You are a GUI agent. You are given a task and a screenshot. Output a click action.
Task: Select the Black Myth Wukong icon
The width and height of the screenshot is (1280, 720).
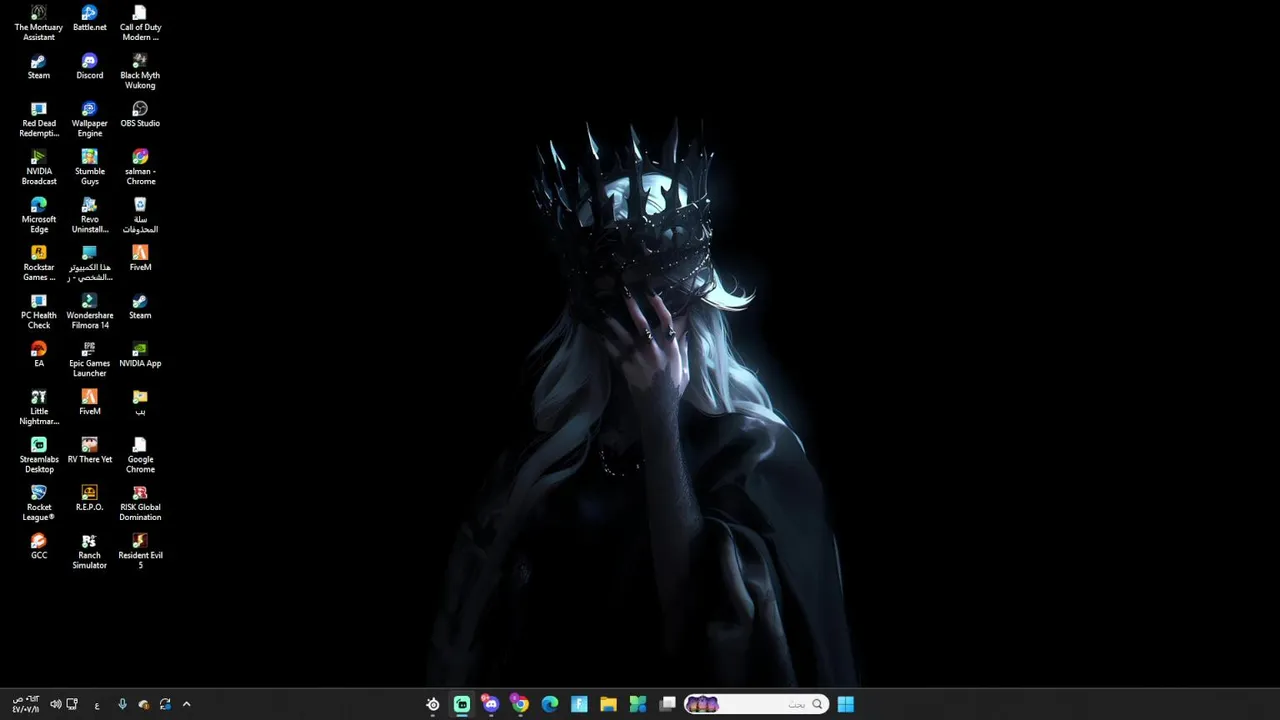pos(140,71)
